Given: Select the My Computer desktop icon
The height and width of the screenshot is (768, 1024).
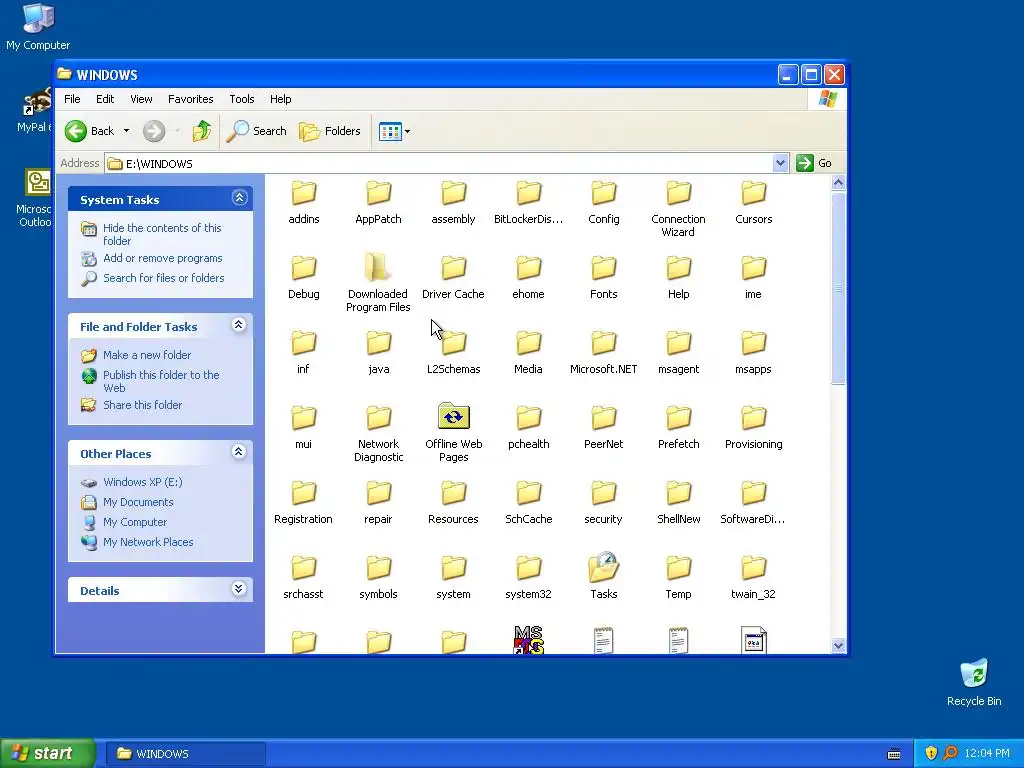Looking at the screenshot, I should point(38,27).
